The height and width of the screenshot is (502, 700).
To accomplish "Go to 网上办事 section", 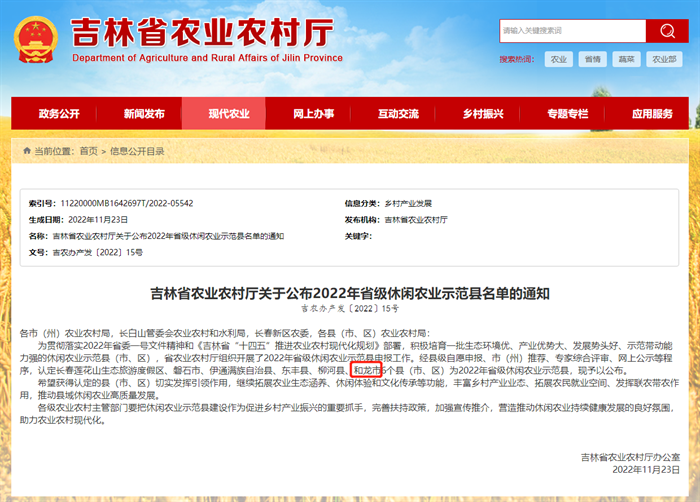I will pos(314,114).
